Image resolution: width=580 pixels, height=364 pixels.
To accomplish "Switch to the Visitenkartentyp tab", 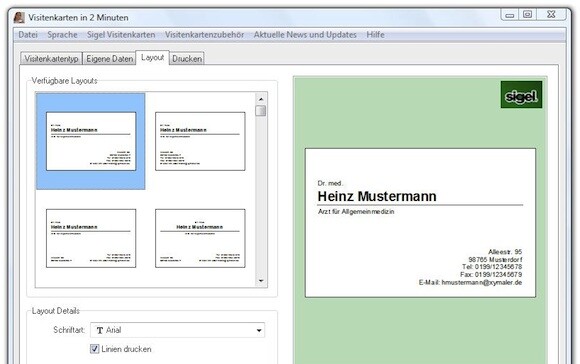I will 51,59.
